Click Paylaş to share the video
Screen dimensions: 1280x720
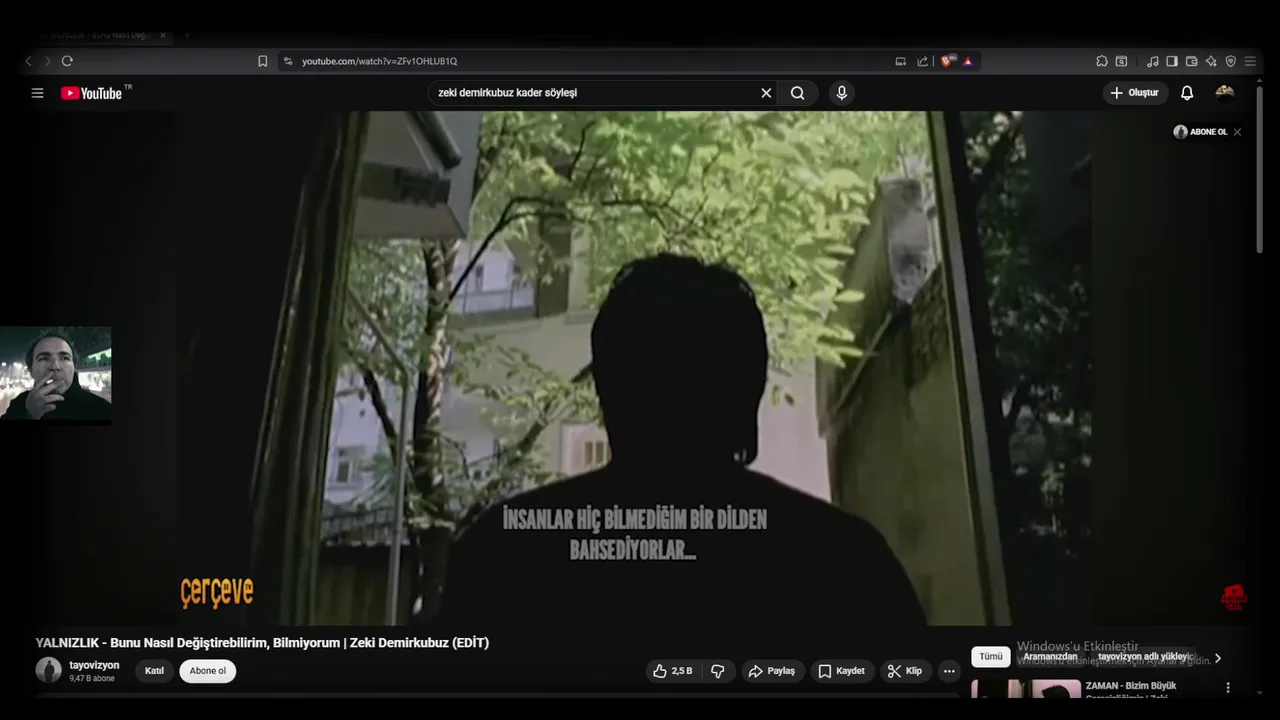pos(771,671)
